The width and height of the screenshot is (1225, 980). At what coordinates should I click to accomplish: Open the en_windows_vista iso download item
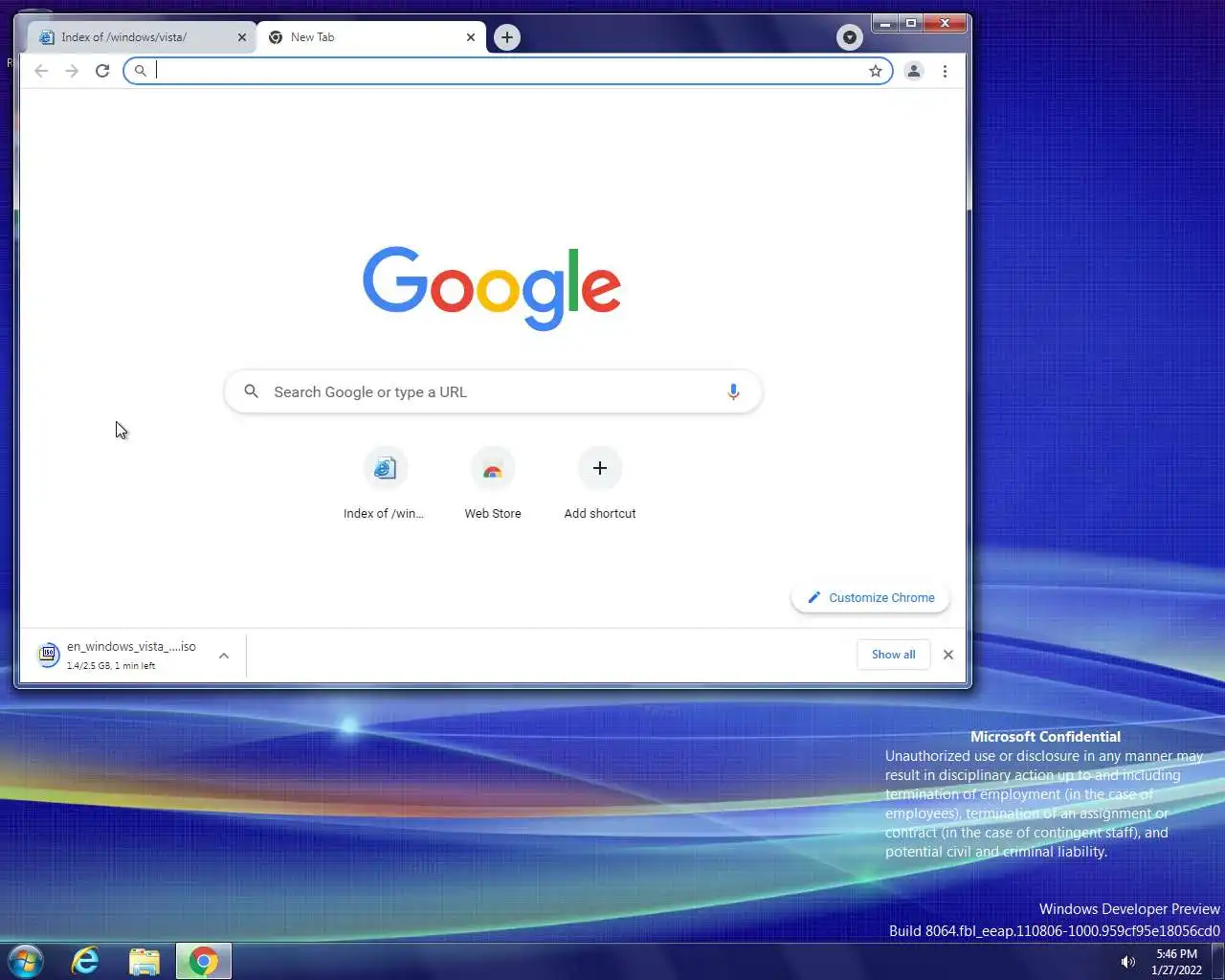point(118,655)
